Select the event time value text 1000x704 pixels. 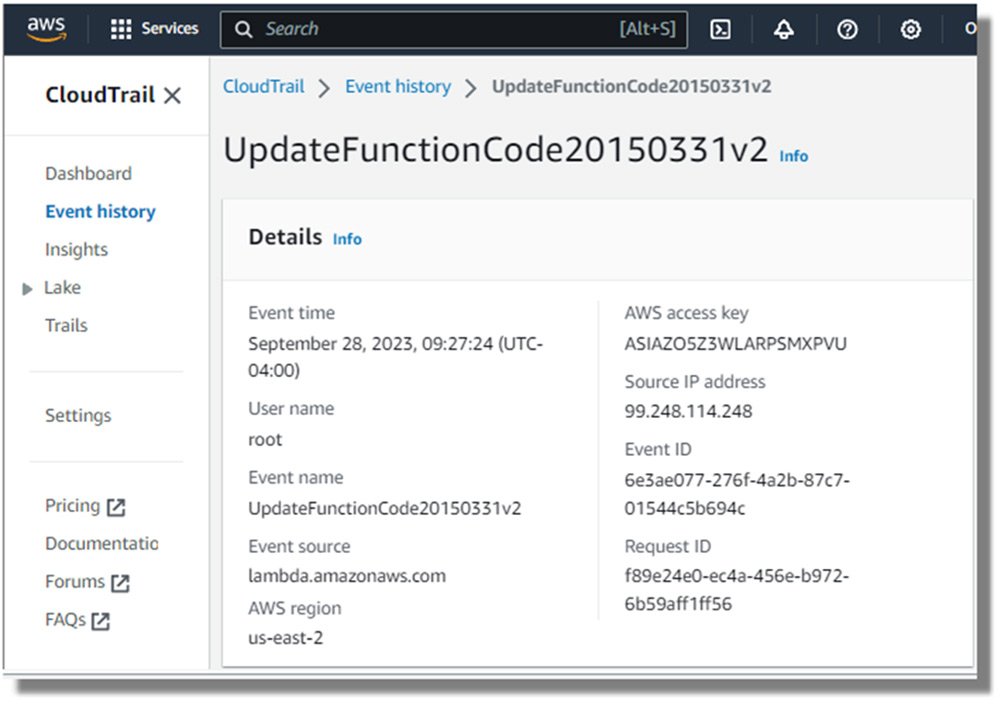[395, 357]
